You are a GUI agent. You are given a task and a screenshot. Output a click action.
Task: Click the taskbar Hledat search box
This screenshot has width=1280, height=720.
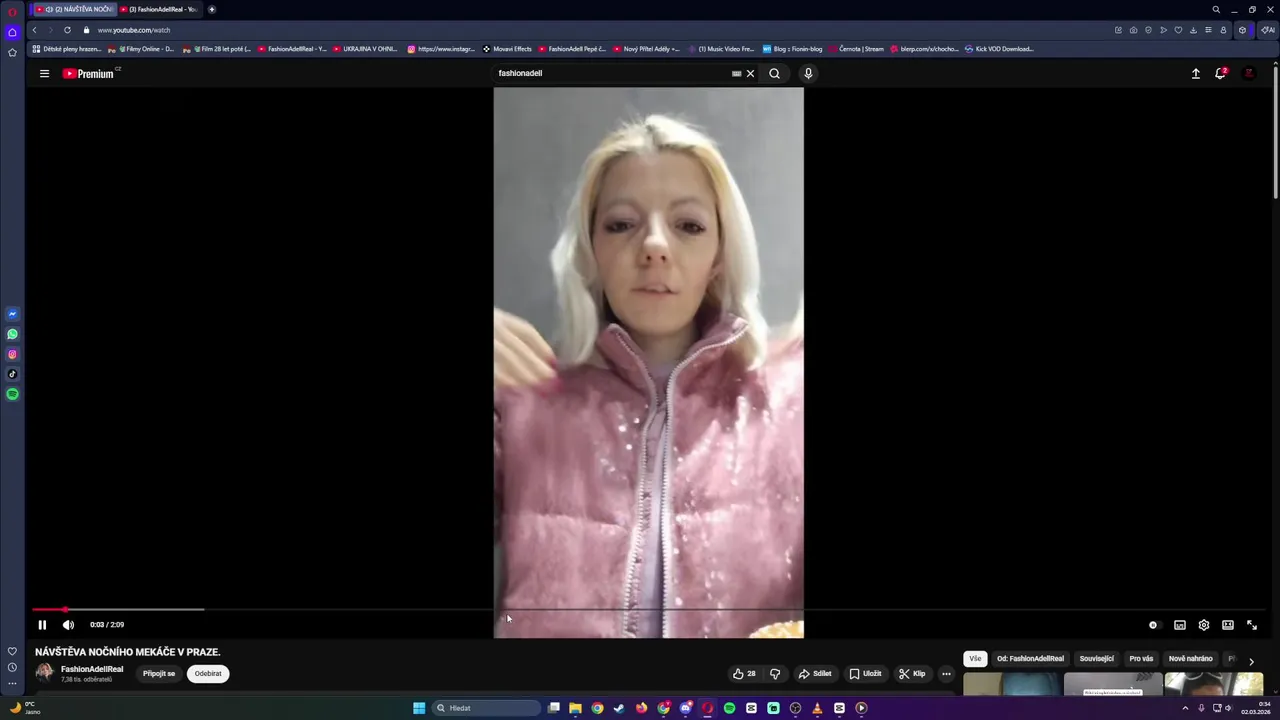[x=487, y=708]
